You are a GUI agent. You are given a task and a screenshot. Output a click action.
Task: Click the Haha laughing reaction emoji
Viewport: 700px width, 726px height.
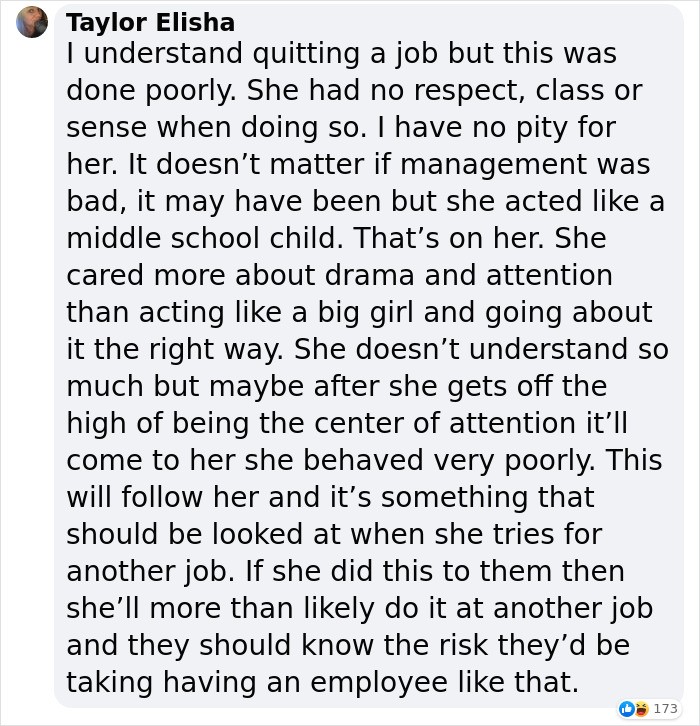641,708
